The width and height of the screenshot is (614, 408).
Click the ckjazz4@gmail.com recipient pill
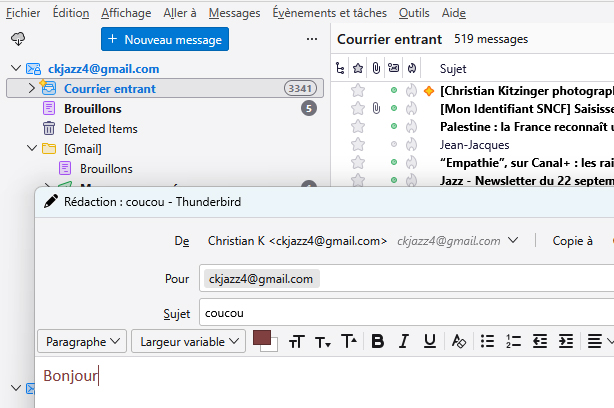click(x=262, y=279)
